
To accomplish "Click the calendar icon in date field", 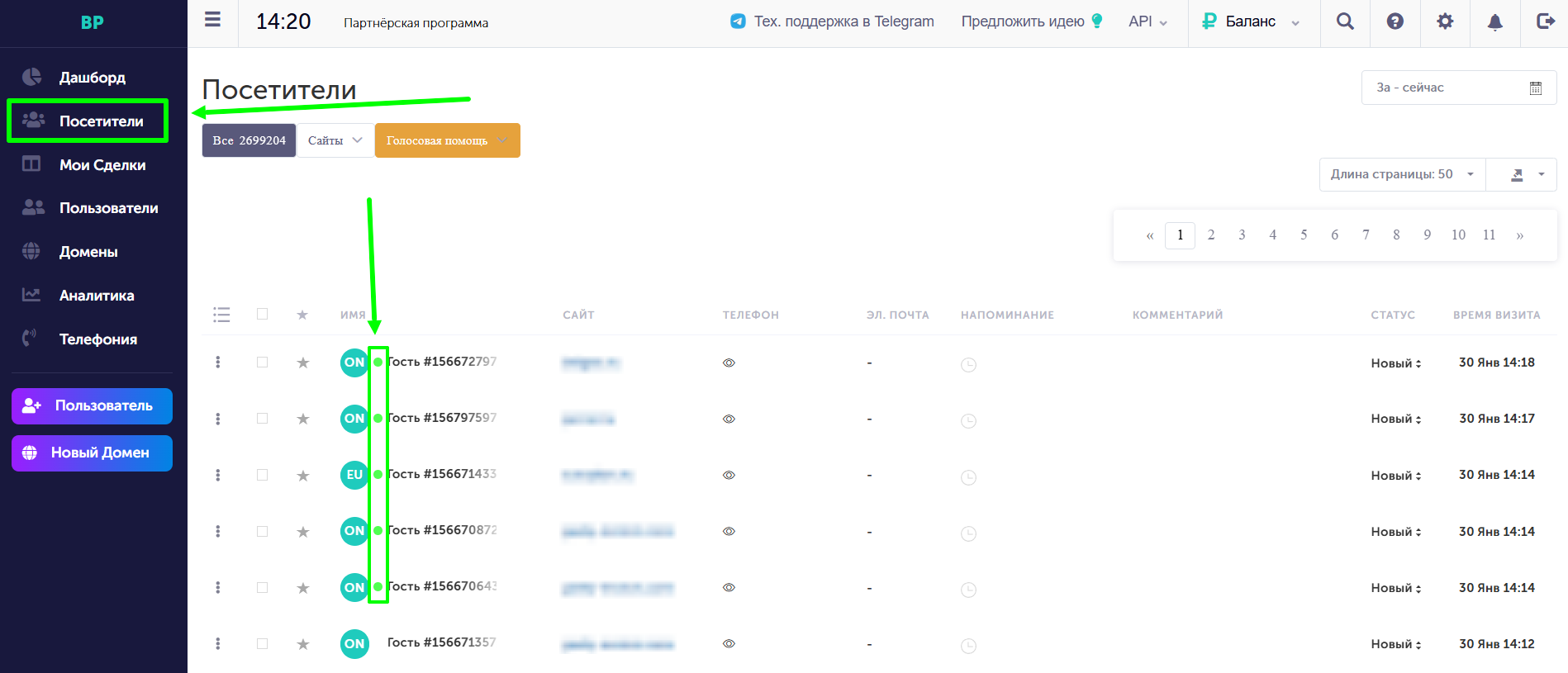I will pos(1535,88).
